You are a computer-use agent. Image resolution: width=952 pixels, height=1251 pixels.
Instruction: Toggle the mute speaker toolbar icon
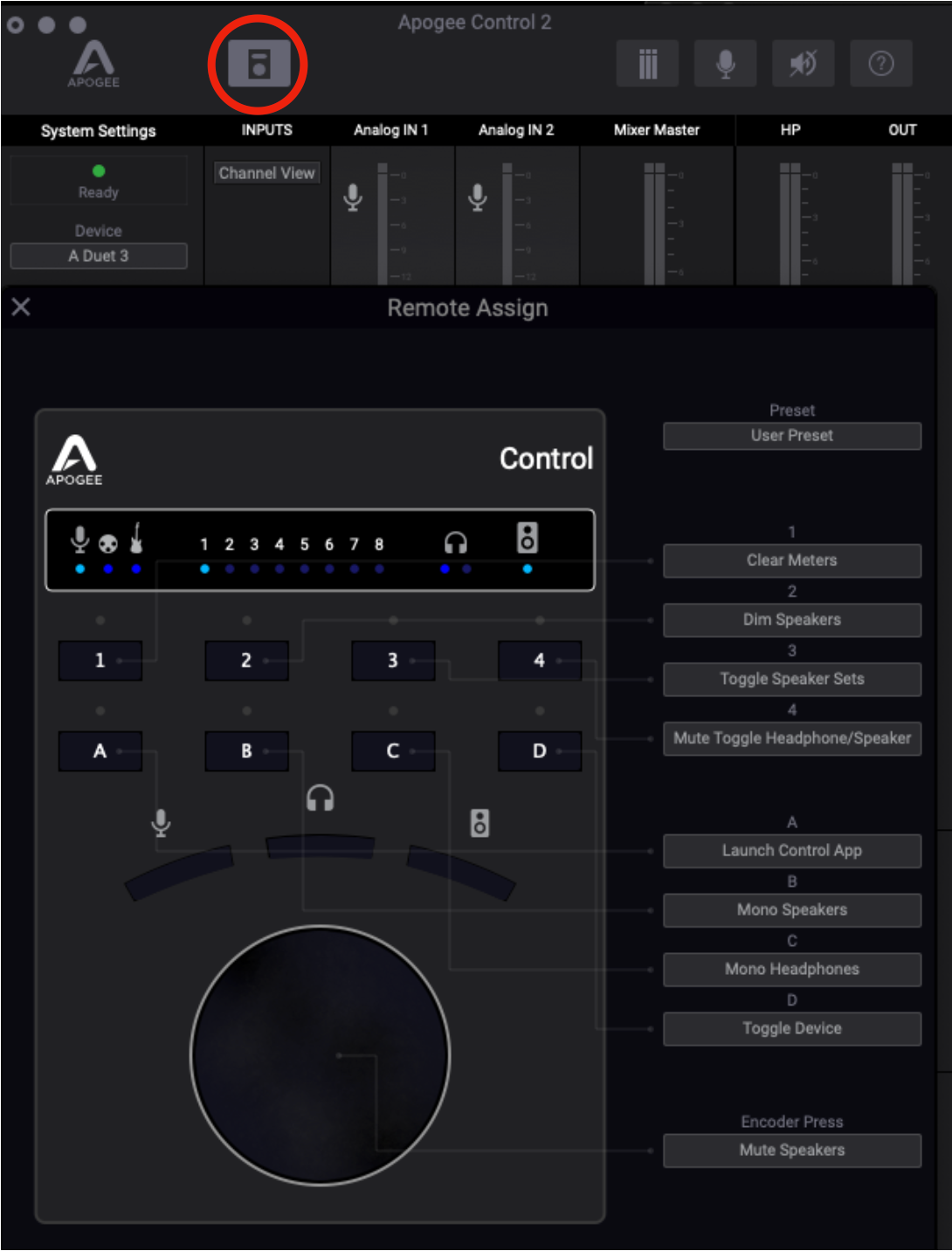[803, 64]
